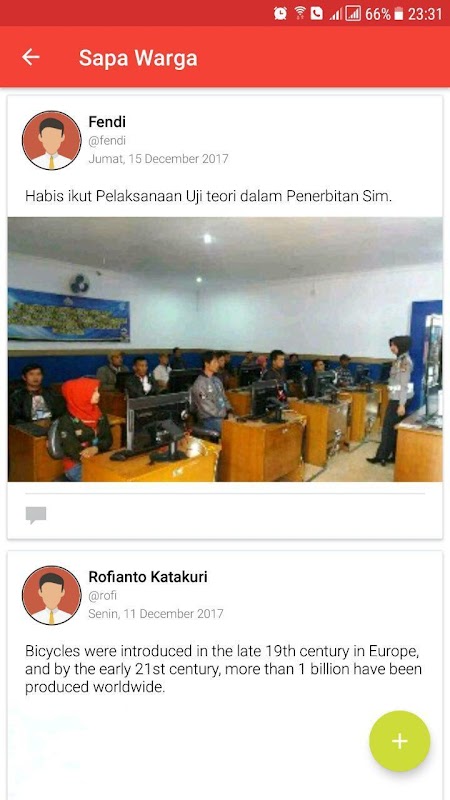
Task: Tap the back arrow icon
Action: (31, 57)
